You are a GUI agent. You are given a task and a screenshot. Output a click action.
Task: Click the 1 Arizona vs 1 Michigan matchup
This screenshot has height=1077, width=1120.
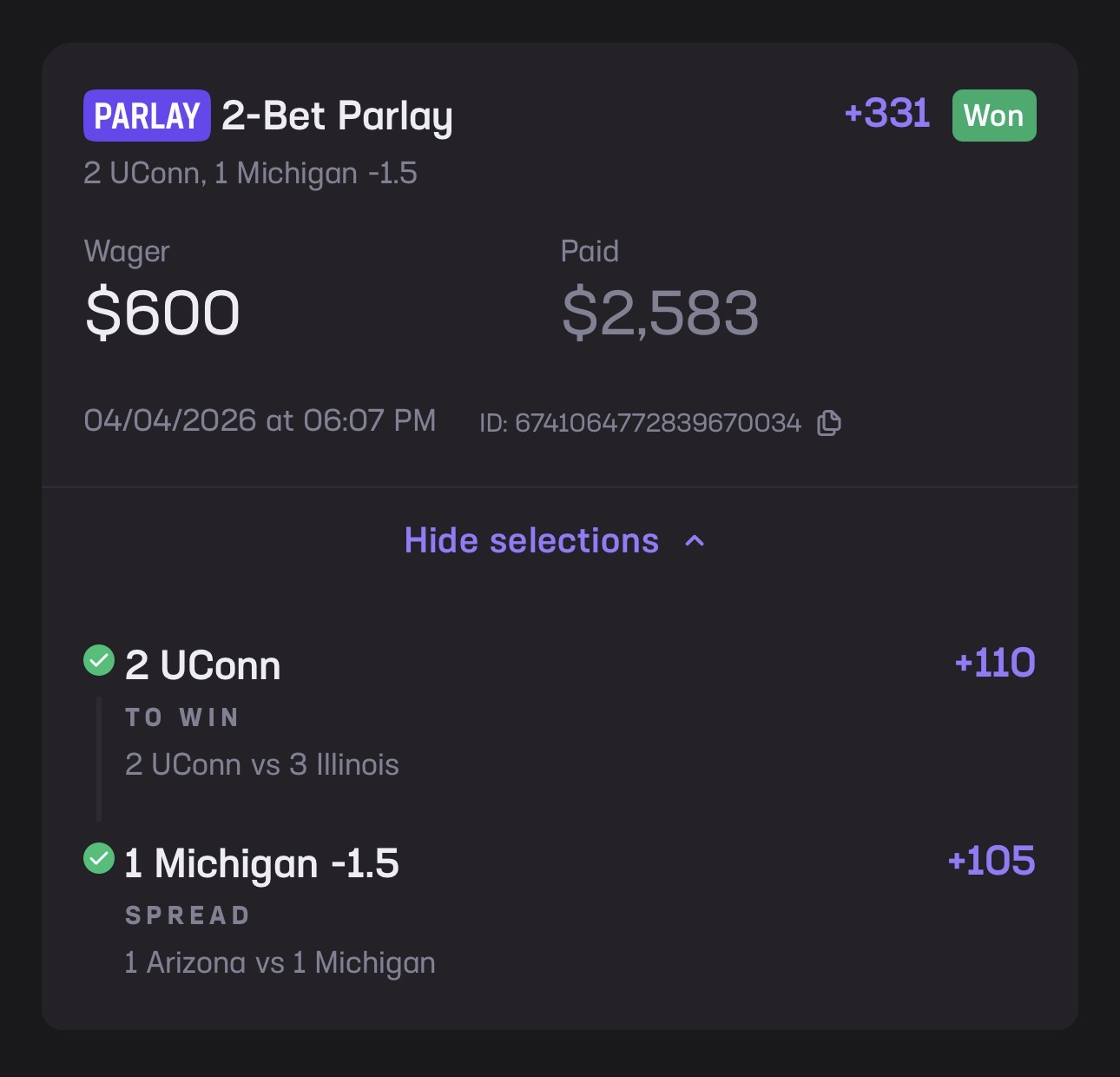coord(280,962)
